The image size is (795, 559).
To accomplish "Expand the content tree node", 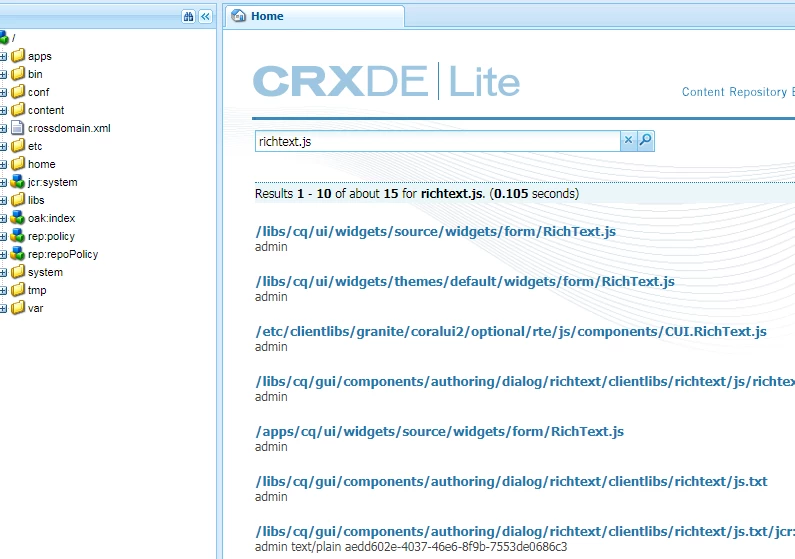I will click(3, 110).
